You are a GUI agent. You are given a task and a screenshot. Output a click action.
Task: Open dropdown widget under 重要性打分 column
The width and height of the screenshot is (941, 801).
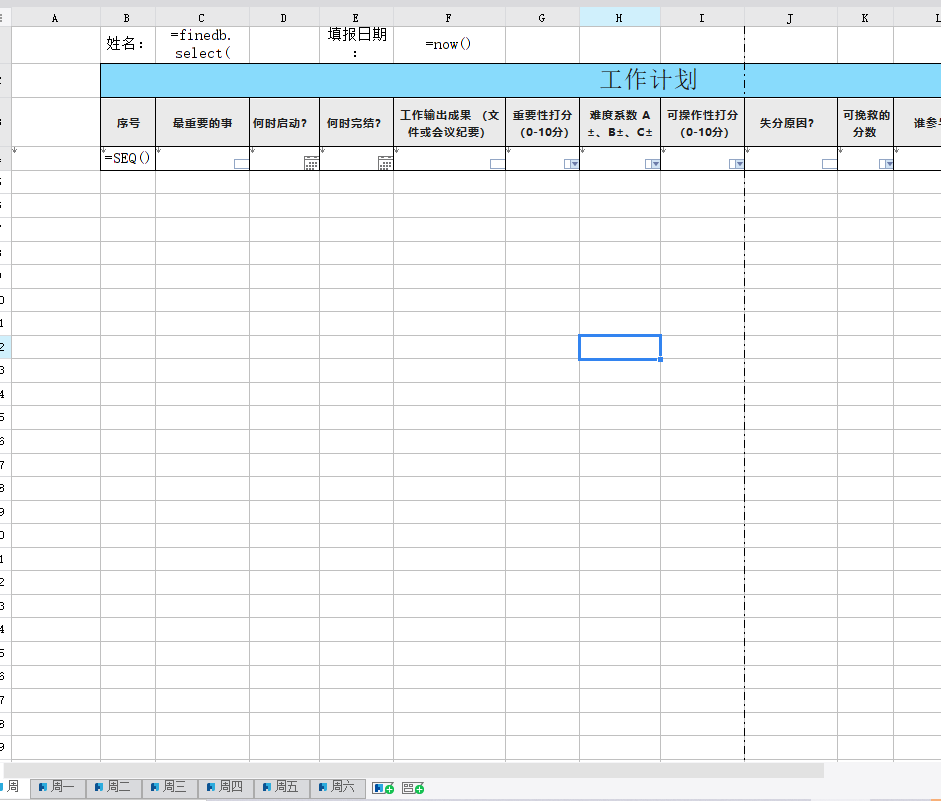coord(571,164)
